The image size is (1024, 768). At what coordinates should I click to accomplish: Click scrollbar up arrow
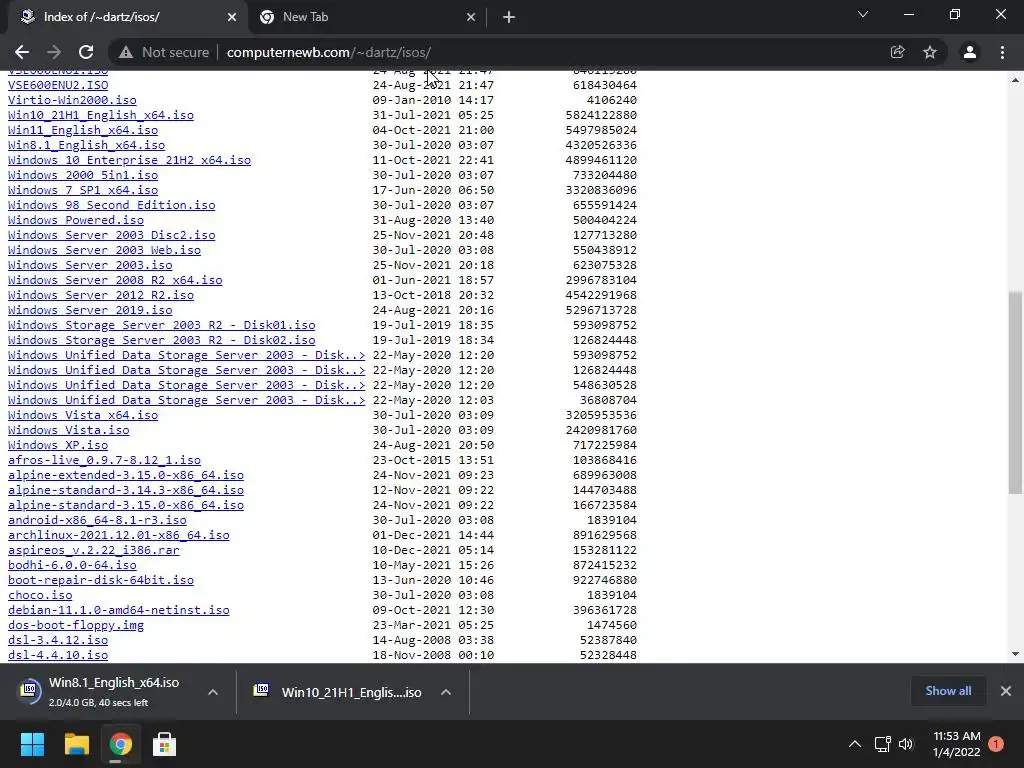pos(1015,80)
